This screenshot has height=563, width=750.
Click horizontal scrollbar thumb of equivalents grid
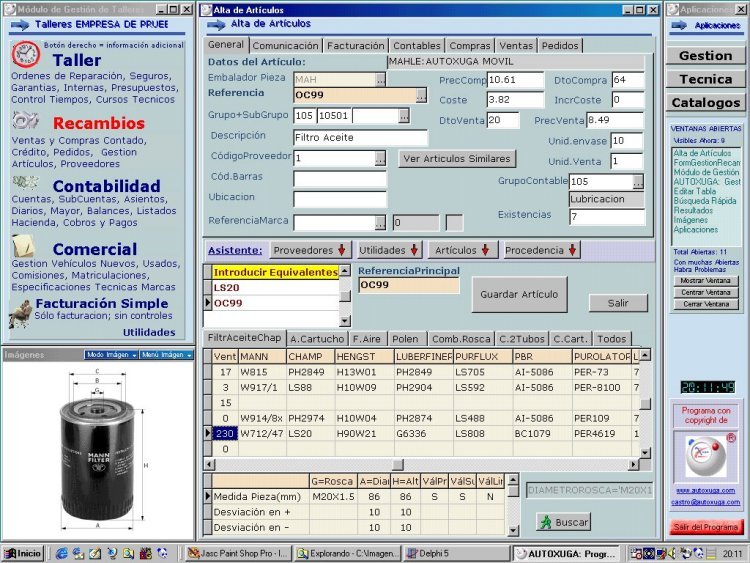click(398, 464)
